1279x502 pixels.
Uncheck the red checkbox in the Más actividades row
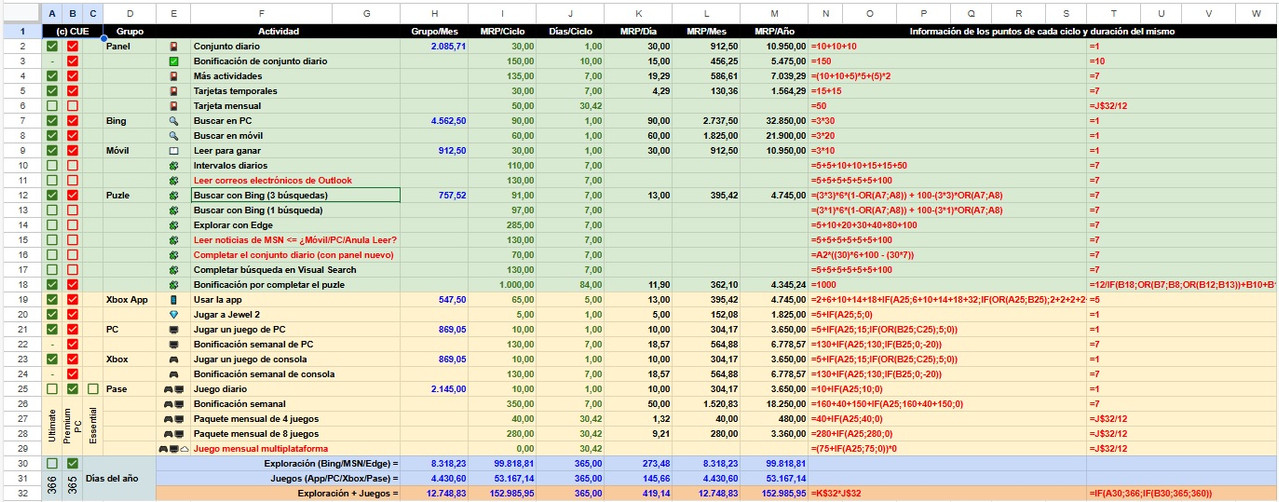pyautogui.click(x=72, y=76)
